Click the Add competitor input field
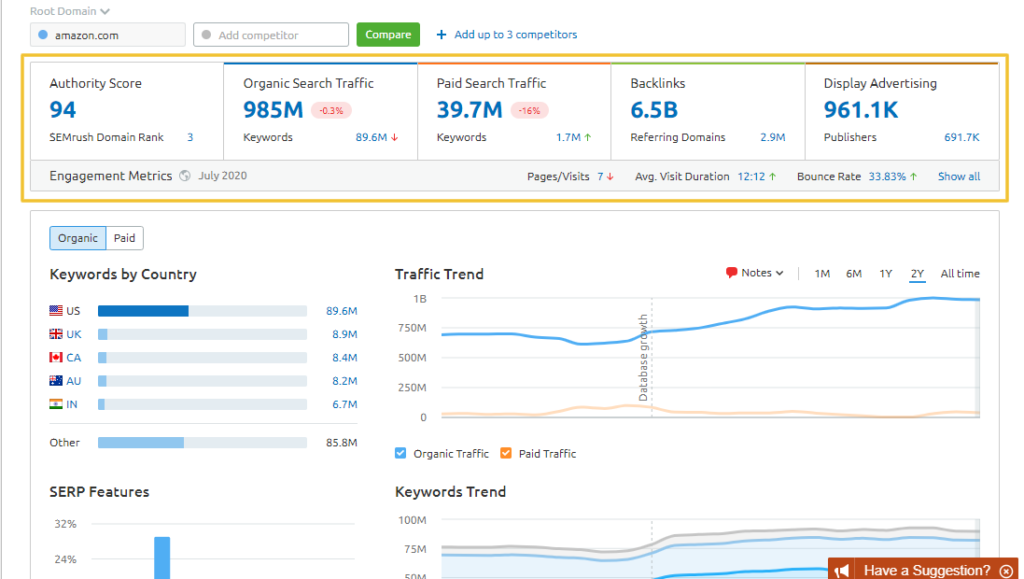The width and height of the screenshot is (1024, 579). [x=271, y=35]
